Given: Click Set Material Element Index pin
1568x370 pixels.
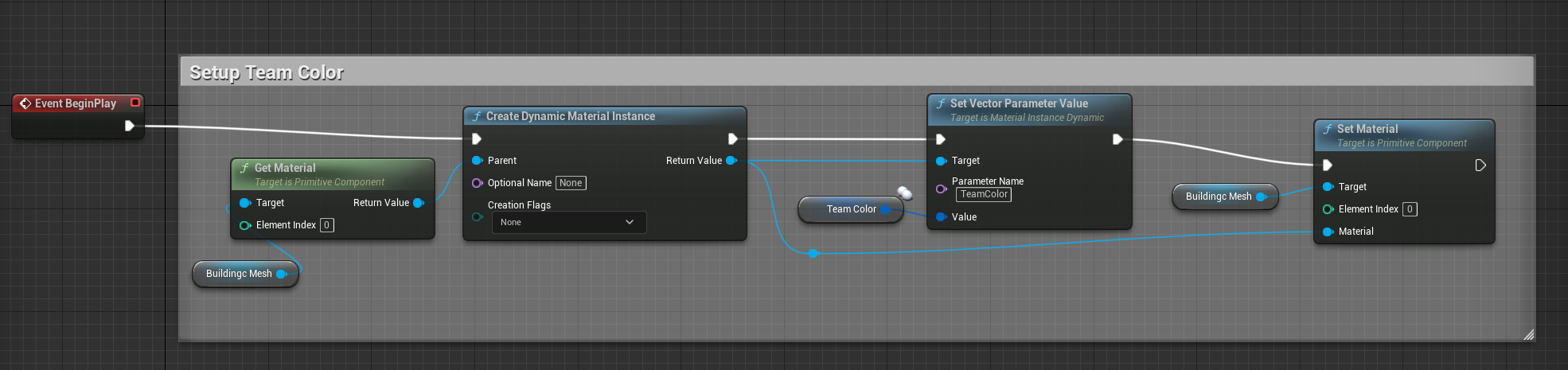Looking at the screenshot, I should point(1328,209).
